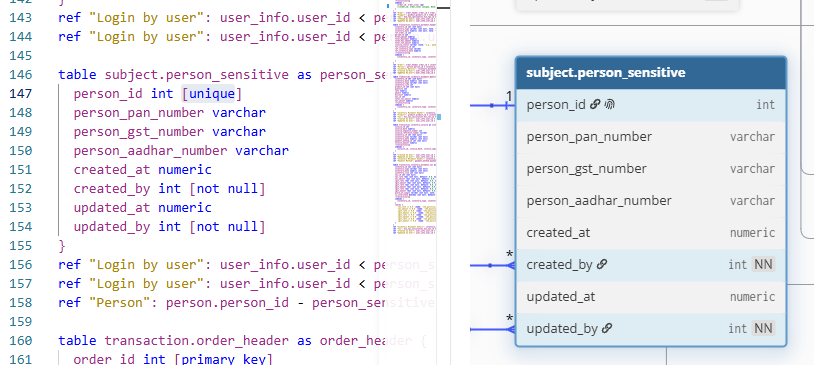Viewport: 814px width, 365px height.
Task: Click line number 147 in the gutter
Action: (x=21, y=93)
